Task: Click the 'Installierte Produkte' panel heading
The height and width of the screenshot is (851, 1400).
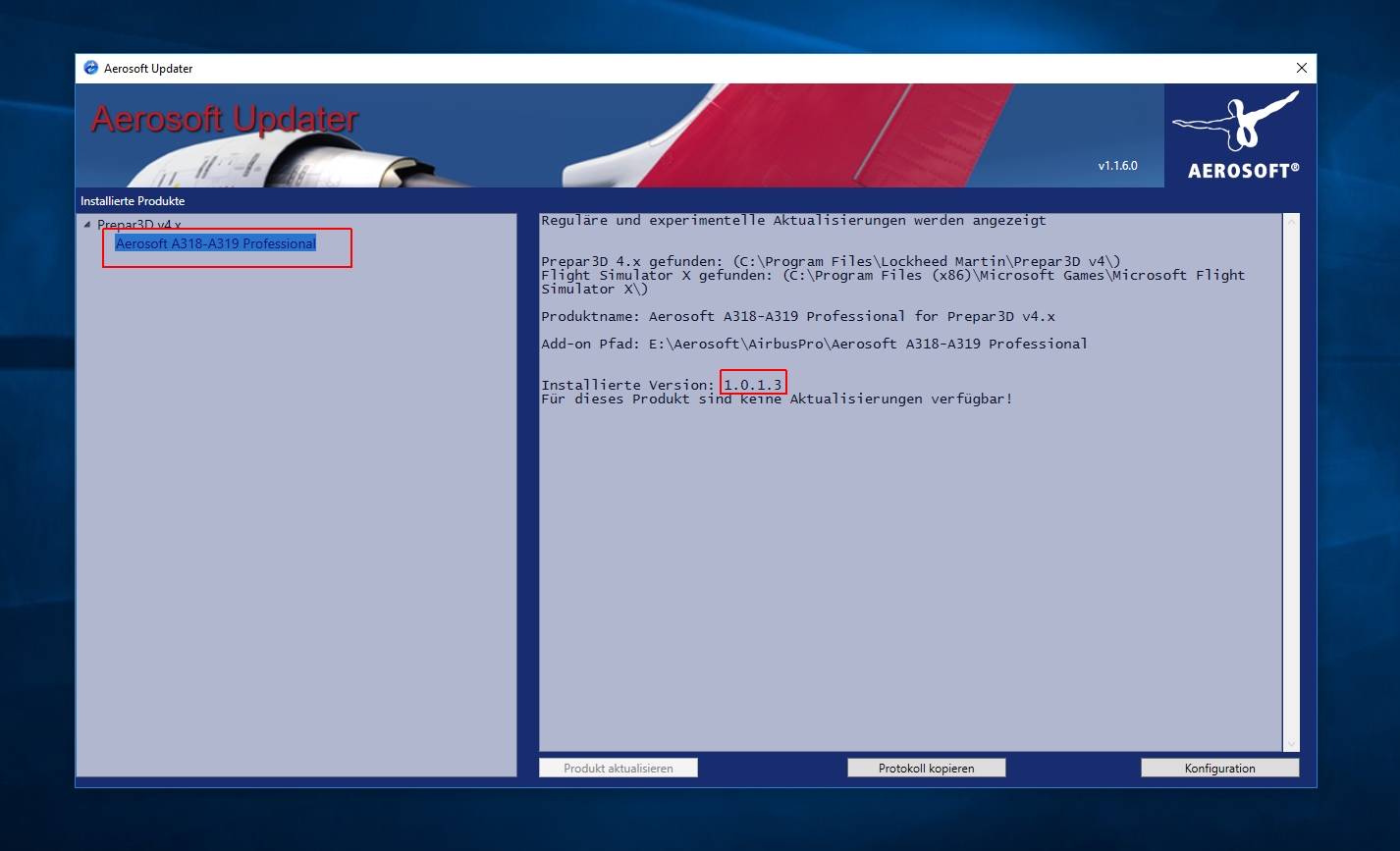Action: [133, 201]
